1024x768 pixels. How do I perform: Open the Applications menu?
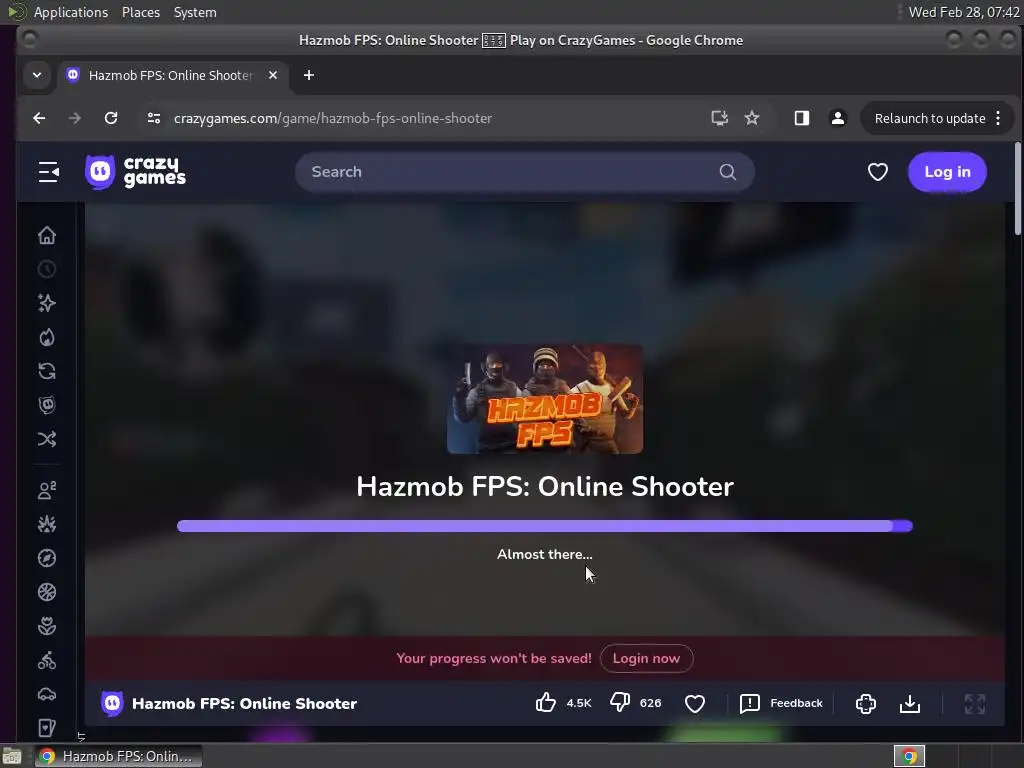[x=71, y=12]
